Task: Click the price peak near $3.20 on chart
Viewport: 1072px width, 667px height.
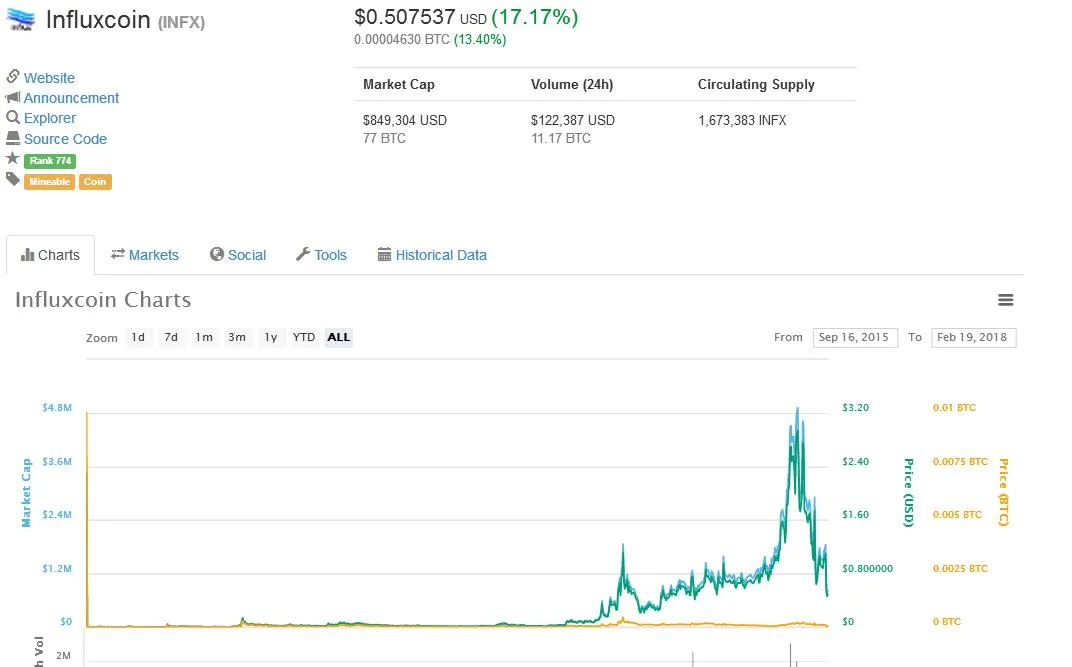Action: 797,409
